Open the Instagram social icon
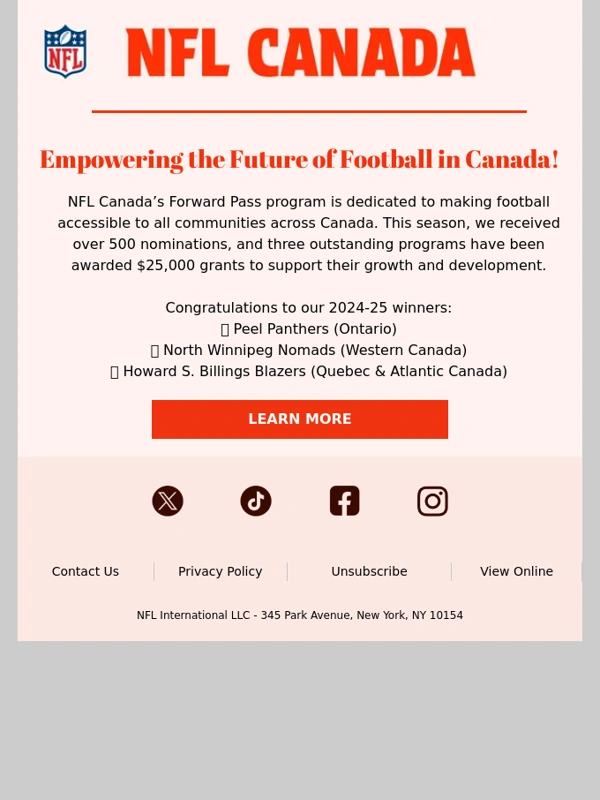Screen dimensions: 600x800 [433, 501]
